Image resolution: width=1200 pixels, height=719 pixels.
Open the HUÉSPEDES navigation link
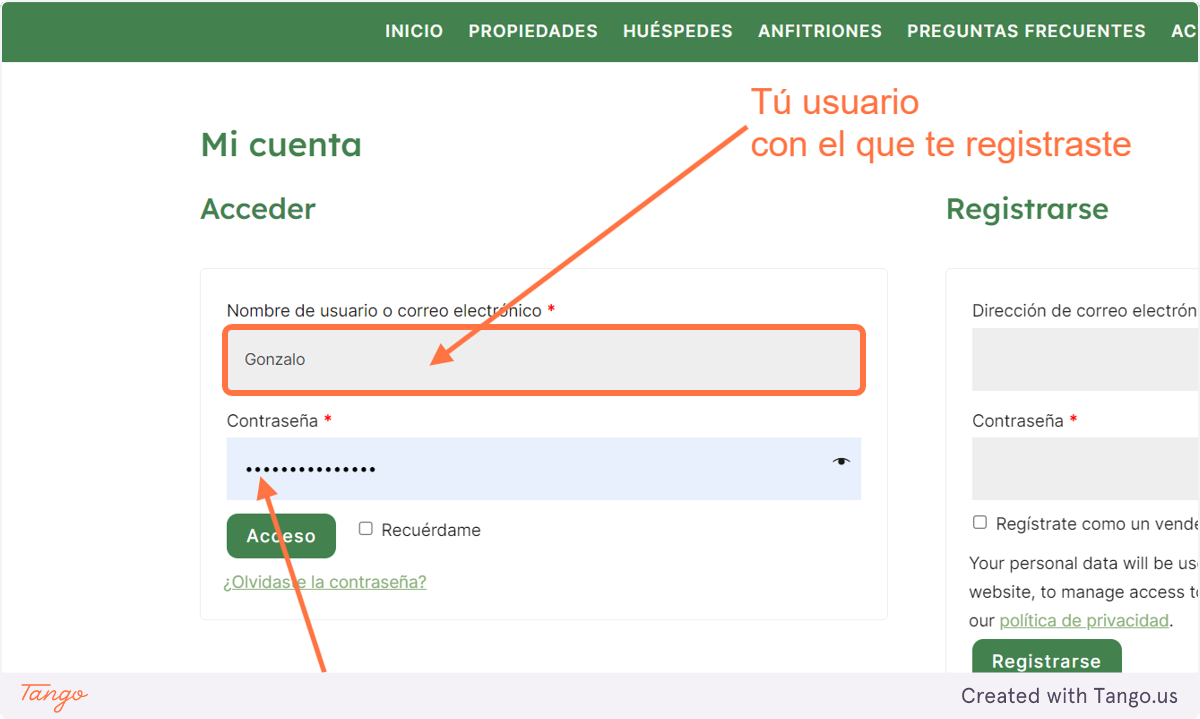point(678,31)
